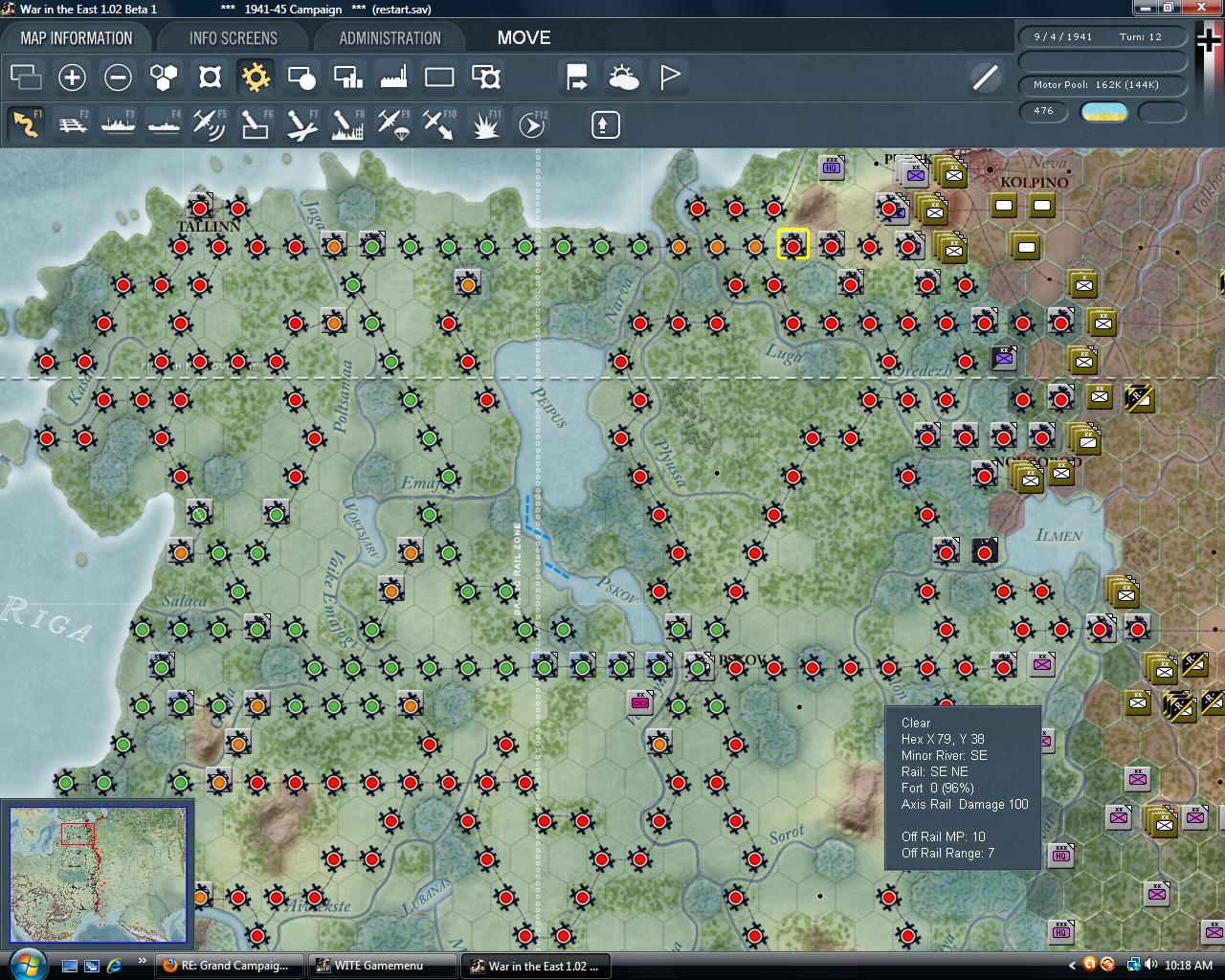1225x980 pixels.
Task: Click Internet Explorer quick launch icon
Action: (x=114, y=965)
